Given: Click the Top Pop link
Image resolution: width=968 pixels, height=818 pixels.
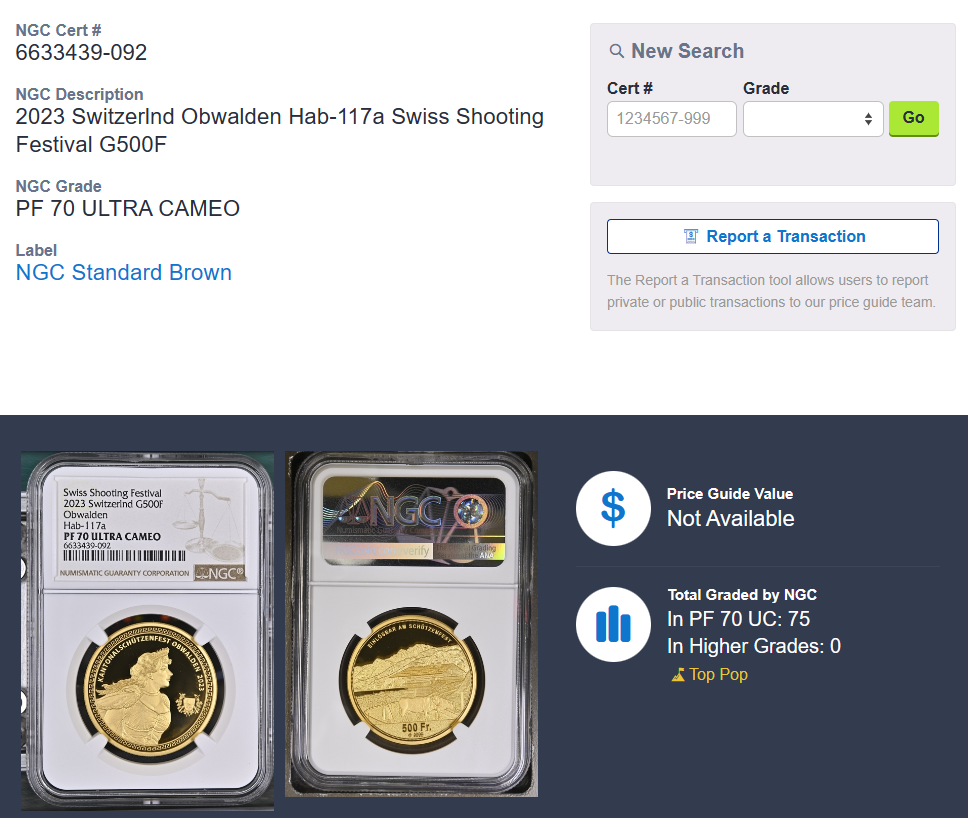Looking at the screenshot, I should (718, 674).
